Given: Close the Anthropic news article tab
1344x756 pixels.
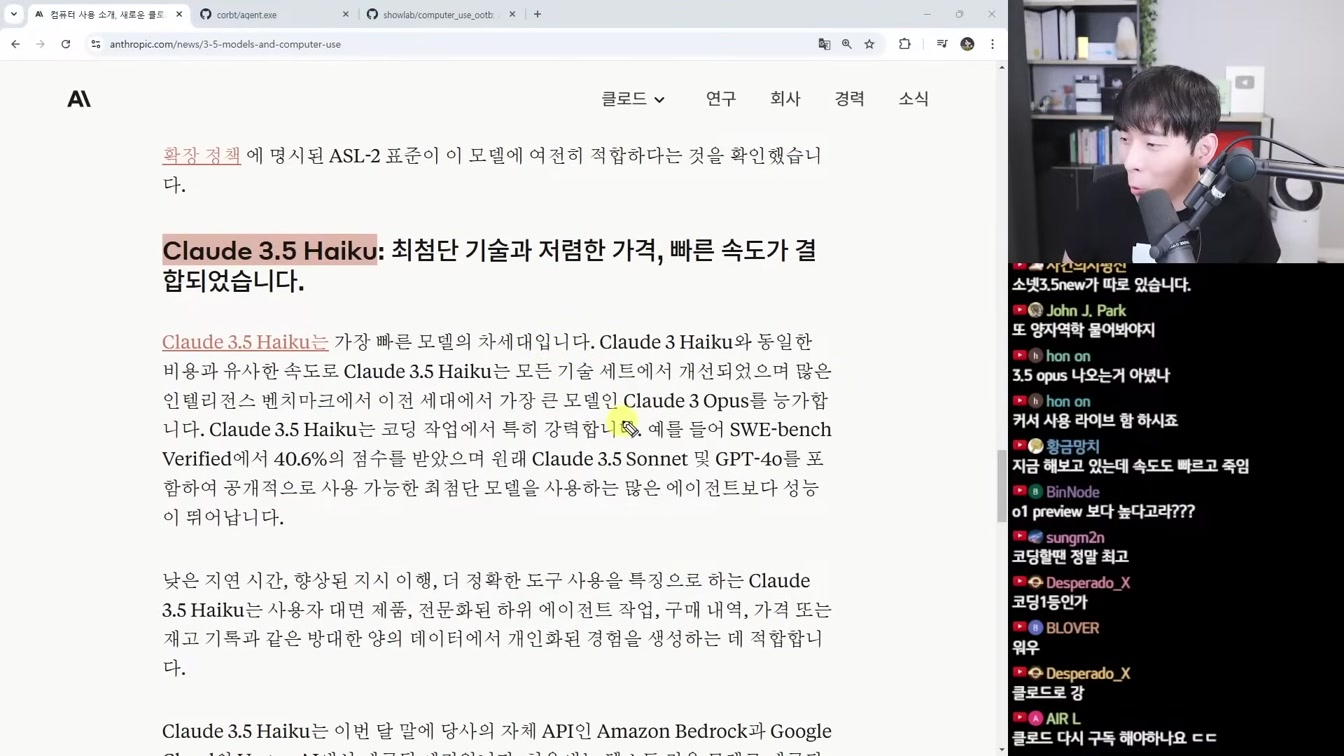Looking at the screenshot, I should coord(179,15).
